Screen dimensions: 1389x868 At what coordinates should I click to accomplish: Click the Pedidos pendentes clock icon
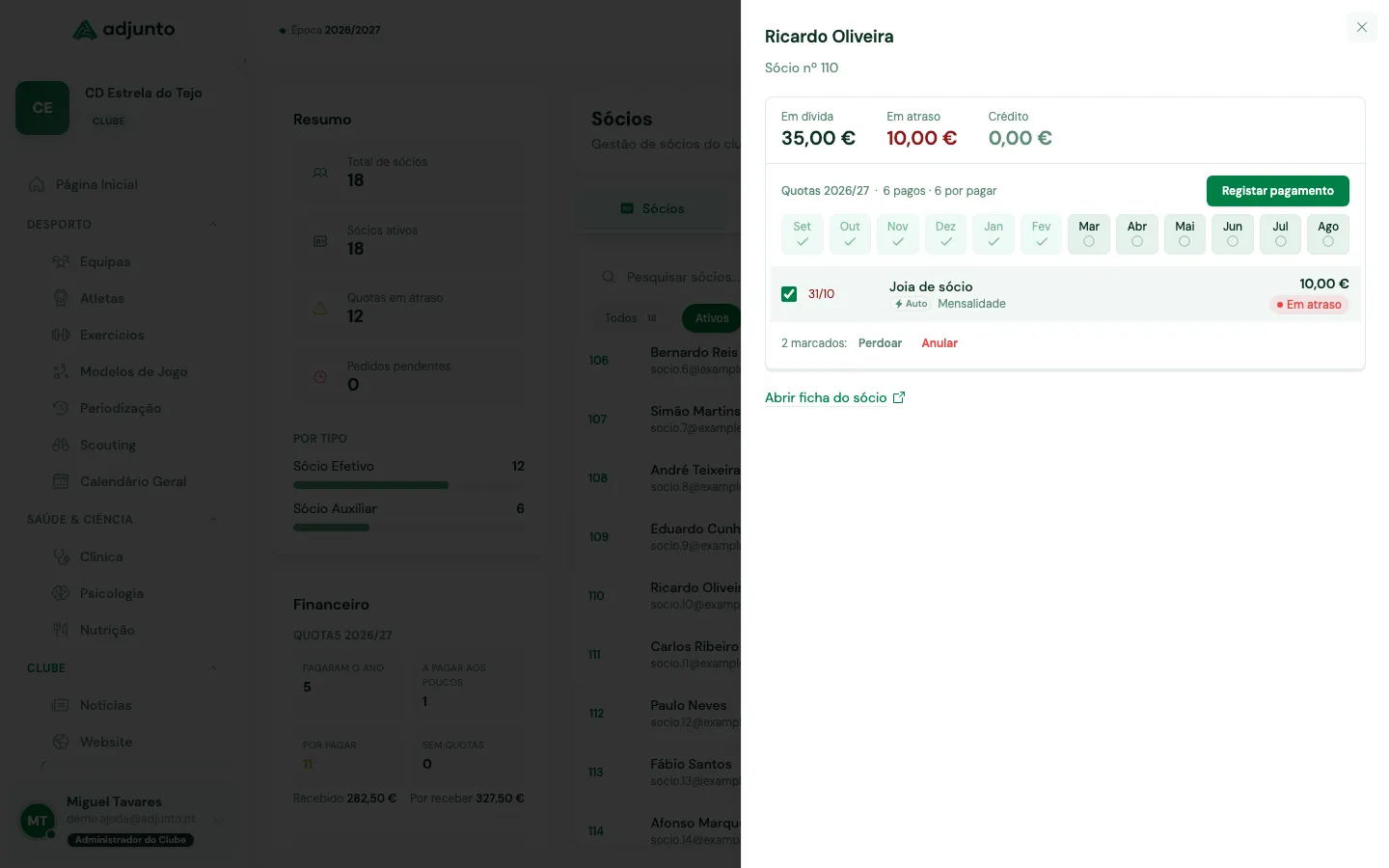320,377
